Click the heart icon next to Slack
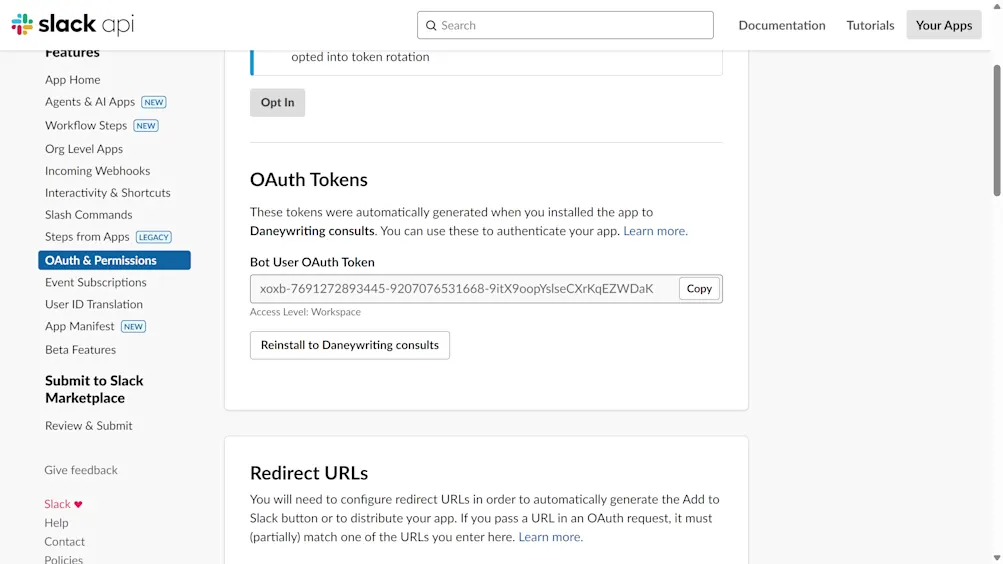The width and height of the screenshot is (1003, 564). click(78, 505)
